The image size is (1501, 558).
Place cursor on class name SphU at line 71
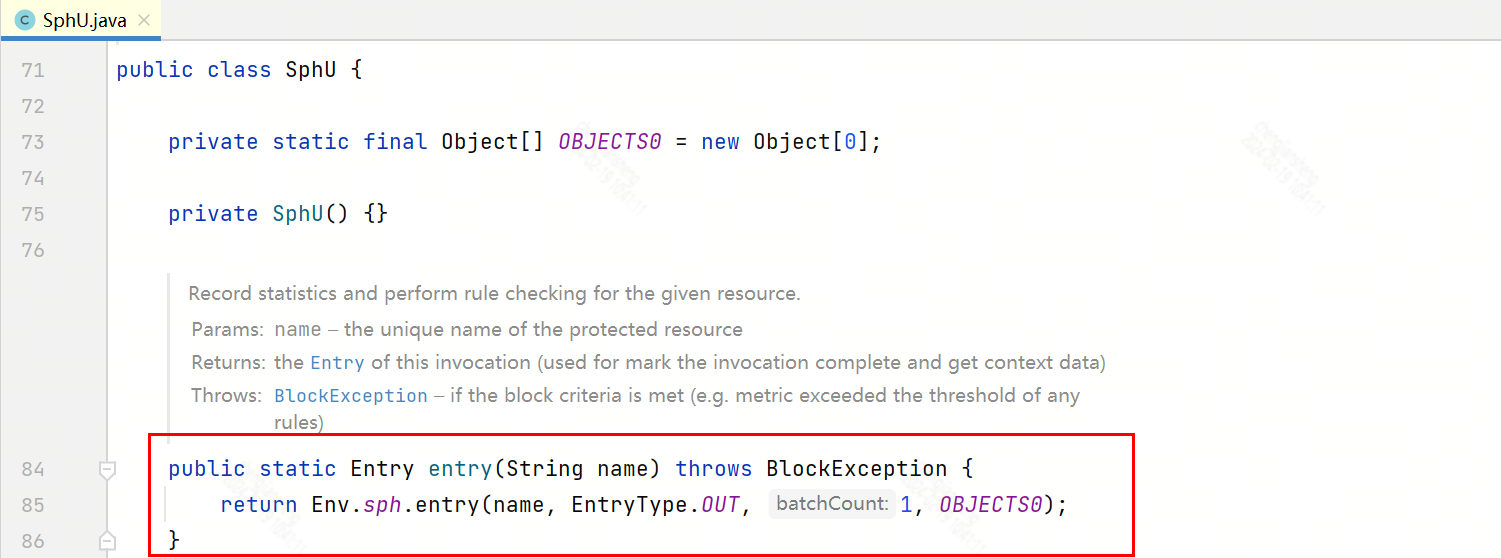pos(311,70)
